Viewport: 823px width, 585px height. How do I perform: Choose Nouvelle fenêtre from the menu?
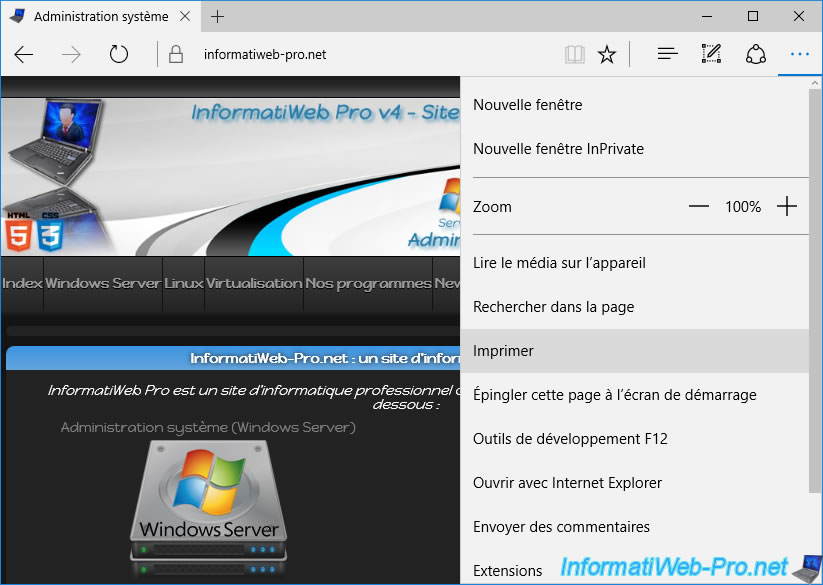(635, 105)
